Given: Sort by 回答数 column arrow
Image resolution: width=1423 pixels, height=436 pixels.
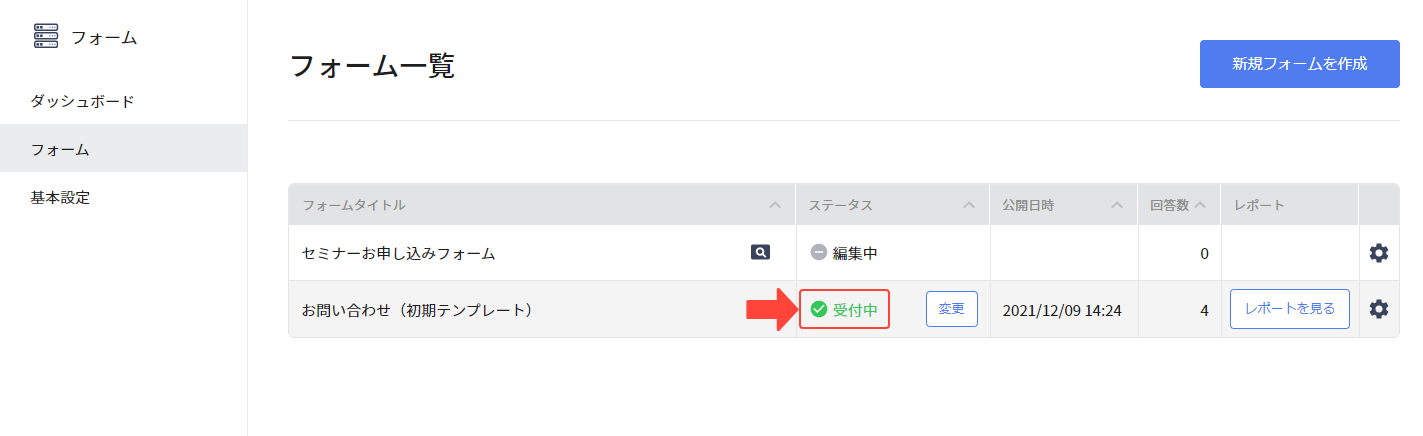Looking at the screenshot, I should tap(1201, 205).
